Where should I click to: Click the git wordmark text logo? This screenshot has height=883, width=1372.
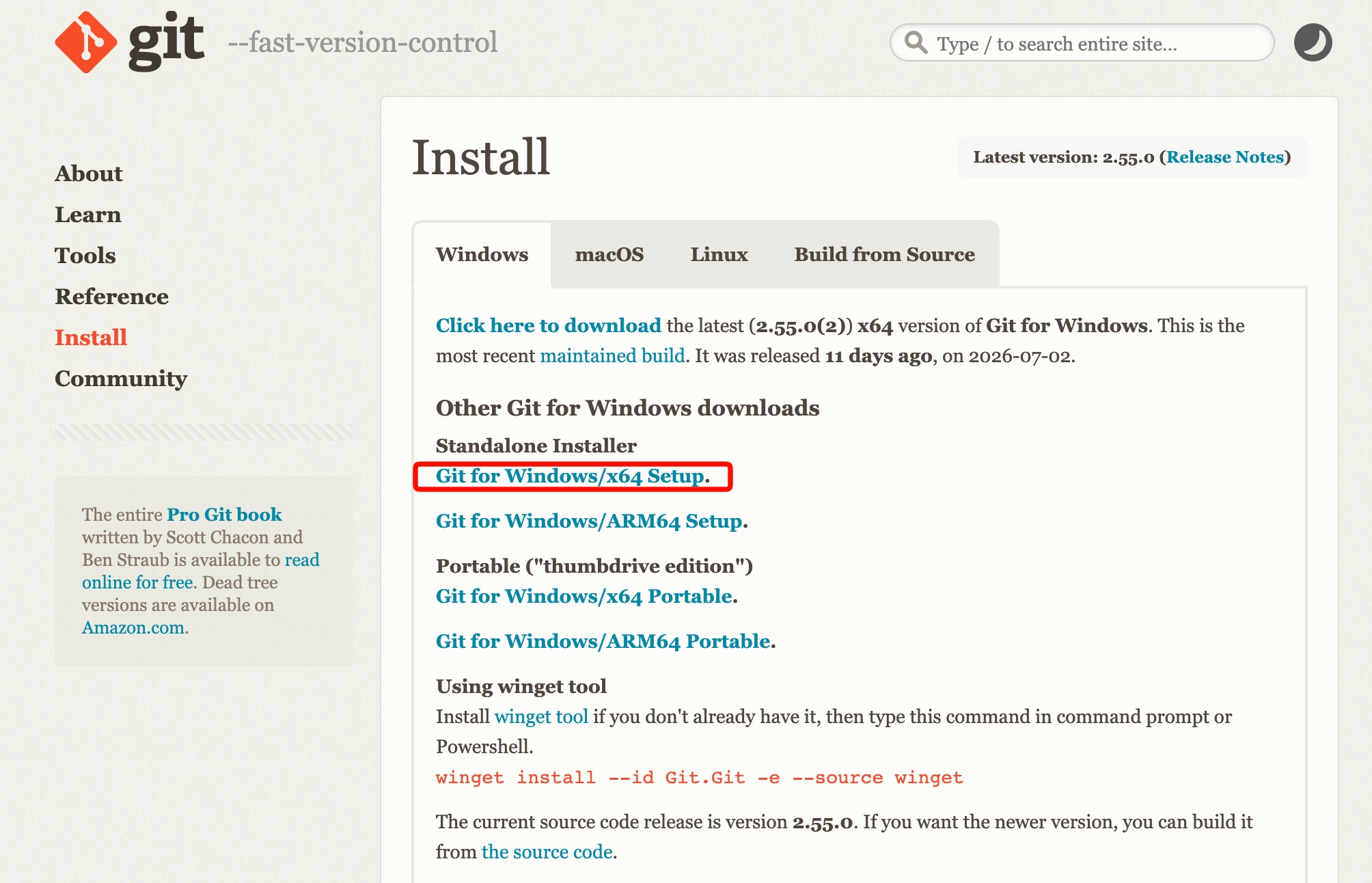166,41
